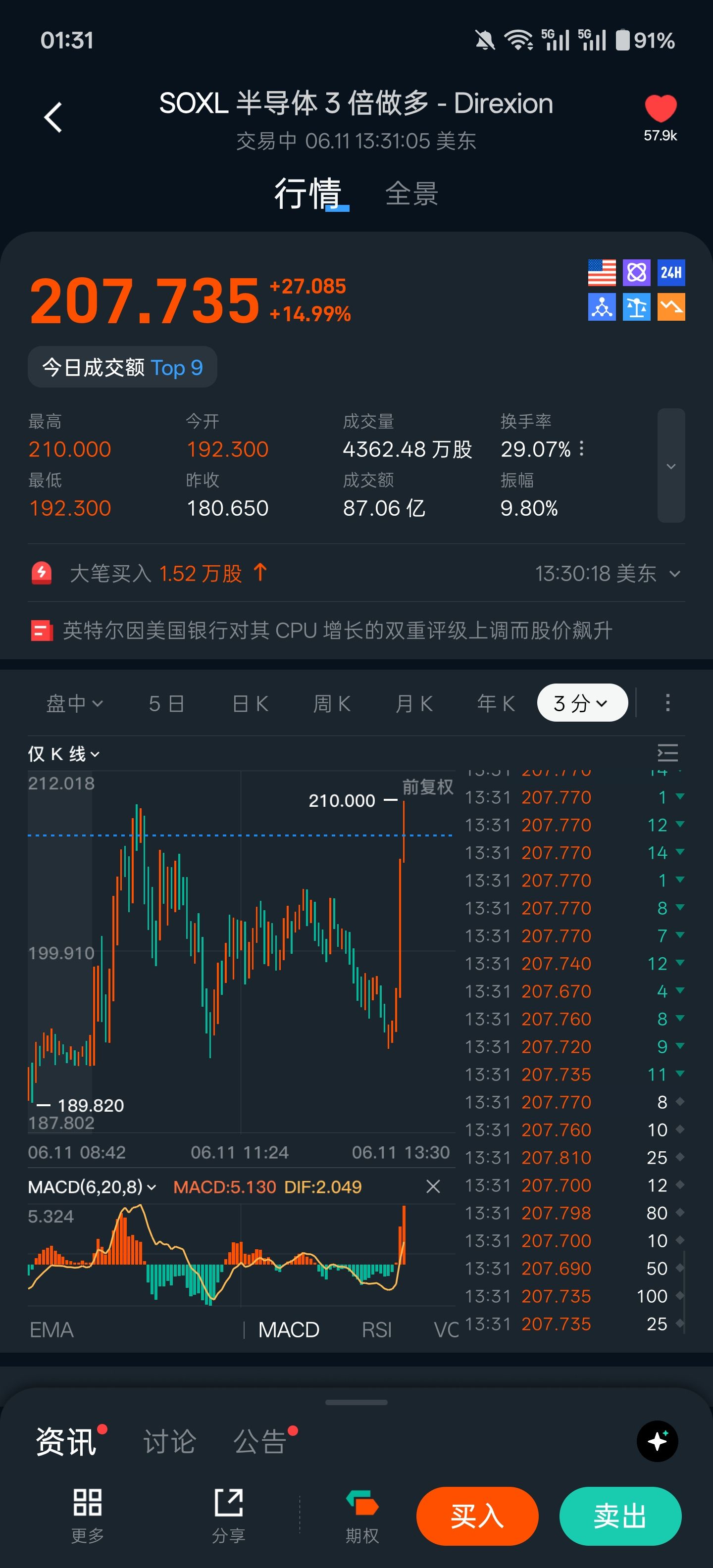The height and width of the screenshot is (1568, 713).
Task: Tap the AI sparkle assistant icon
Action: [x=658, y=1441]
